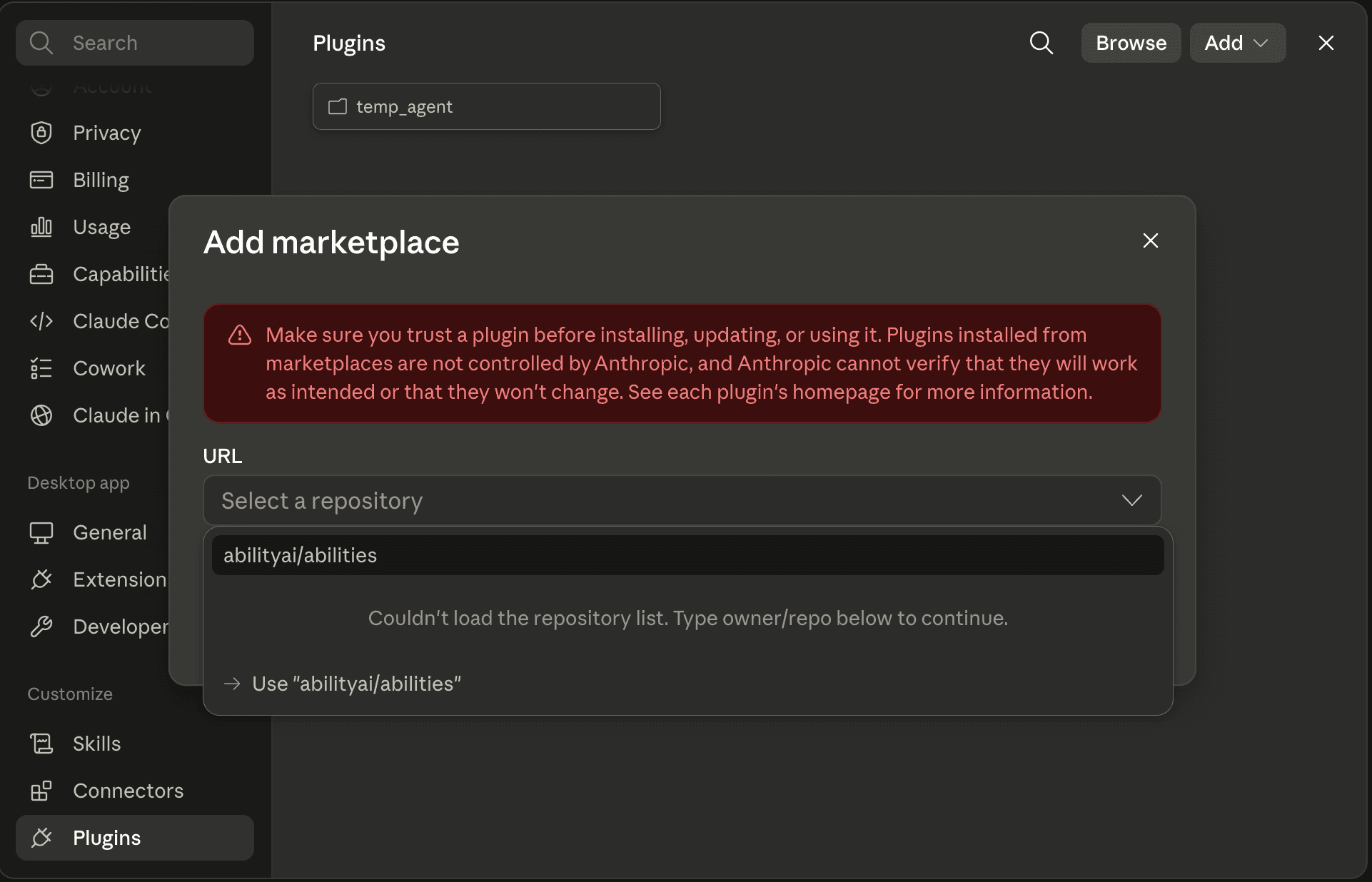1372x882 pixels.
Task: Open the Extensions settings
Action: (93, 579)
